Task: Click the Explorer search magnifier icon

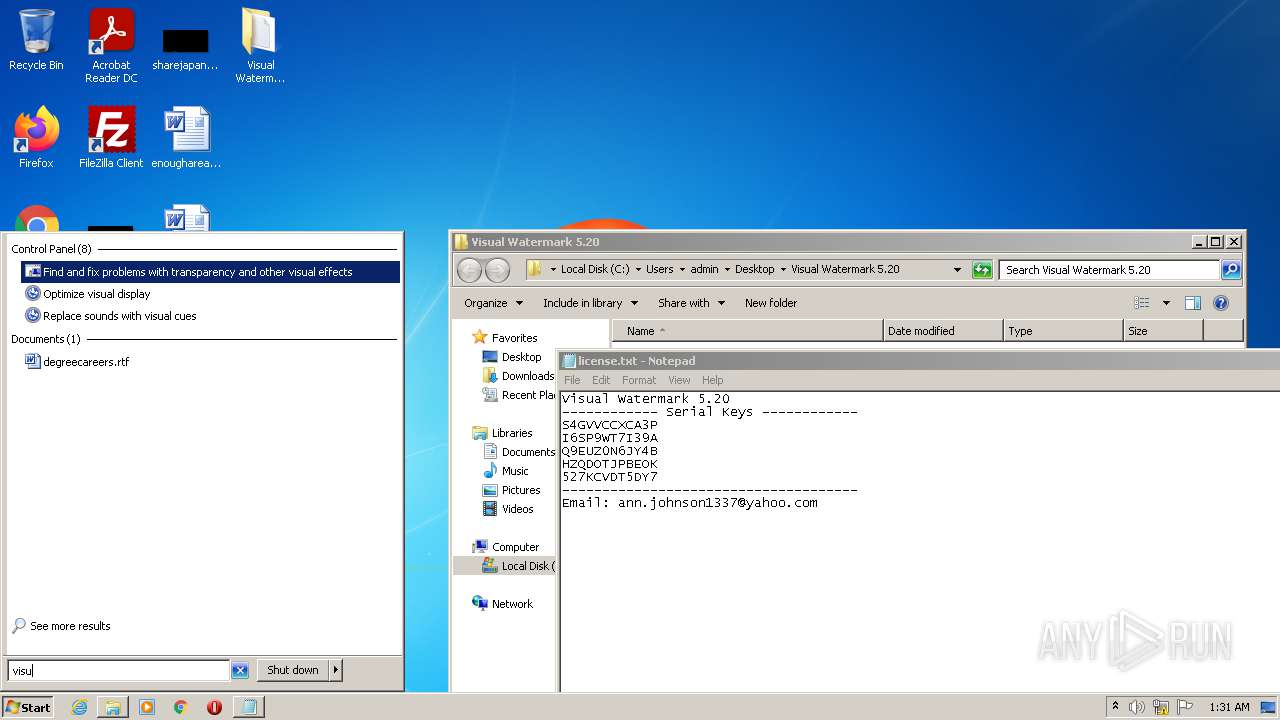Action: (1231, 270)
